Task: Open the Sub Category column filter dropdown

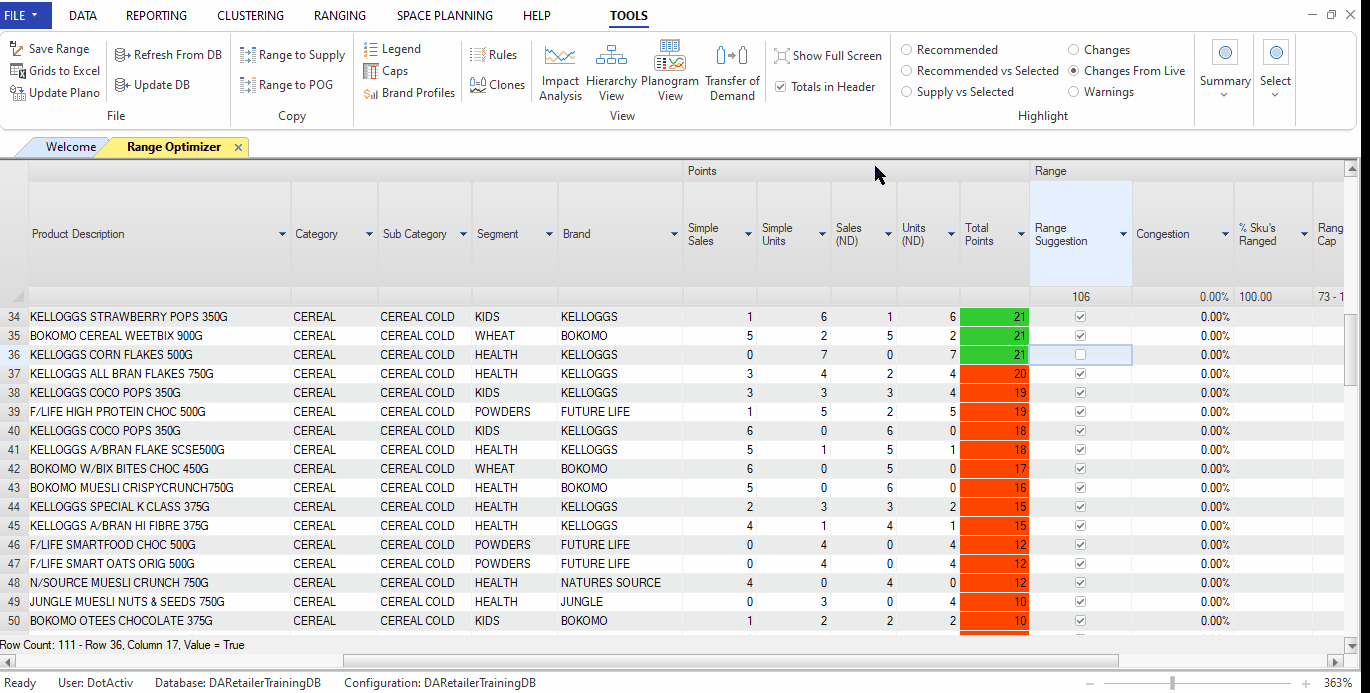Action: [x=463, y=234]
